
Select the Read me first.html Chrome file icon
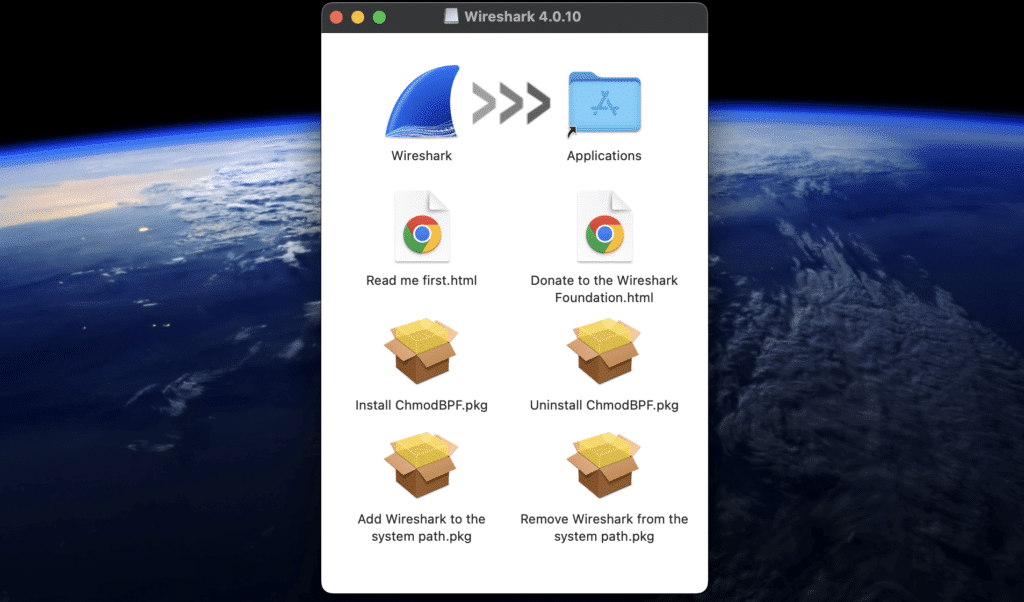[422, 226]
